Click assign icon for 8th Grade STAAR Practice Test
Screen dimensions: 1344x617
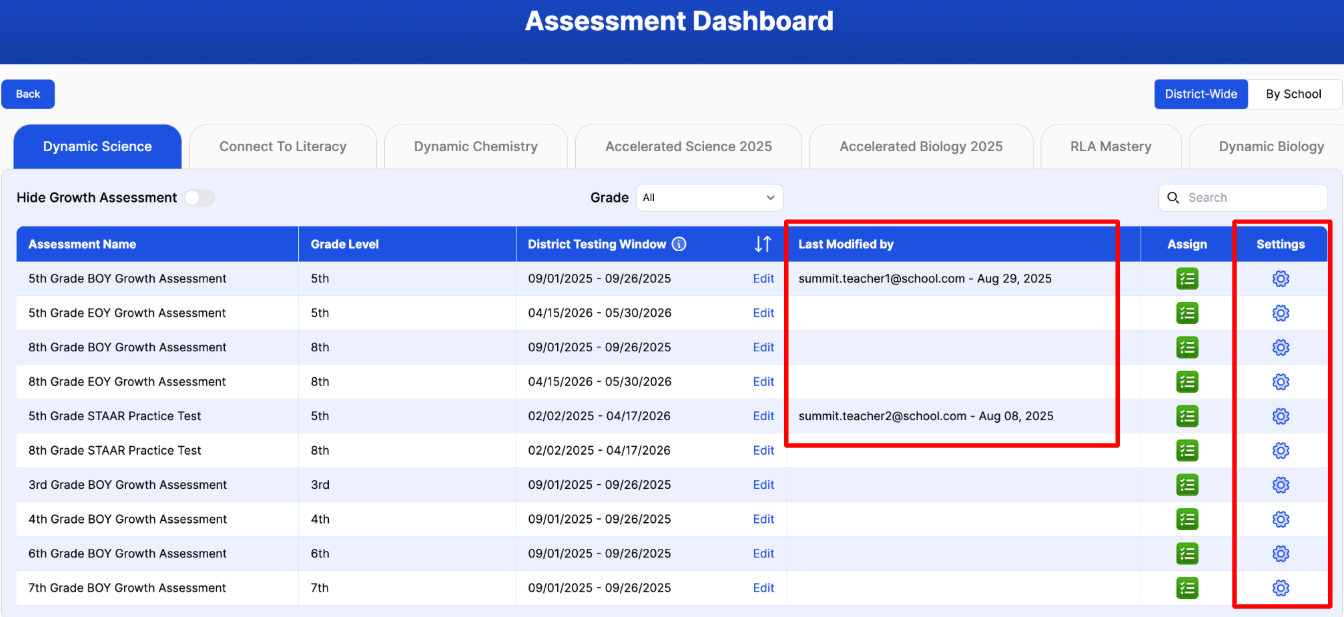pos(1187,450)
